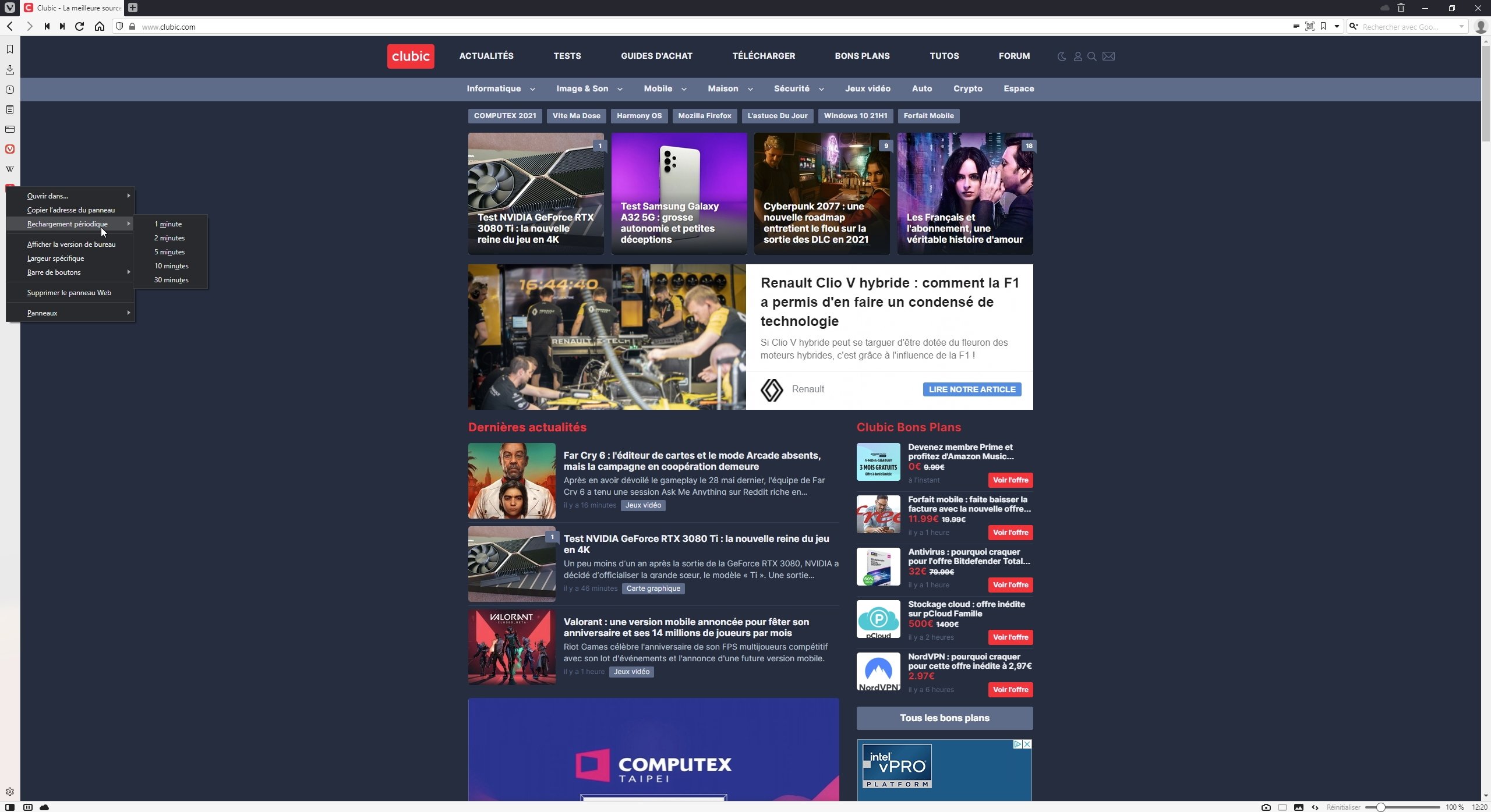Open the Vivaldi main menu

tap(9, 8)
